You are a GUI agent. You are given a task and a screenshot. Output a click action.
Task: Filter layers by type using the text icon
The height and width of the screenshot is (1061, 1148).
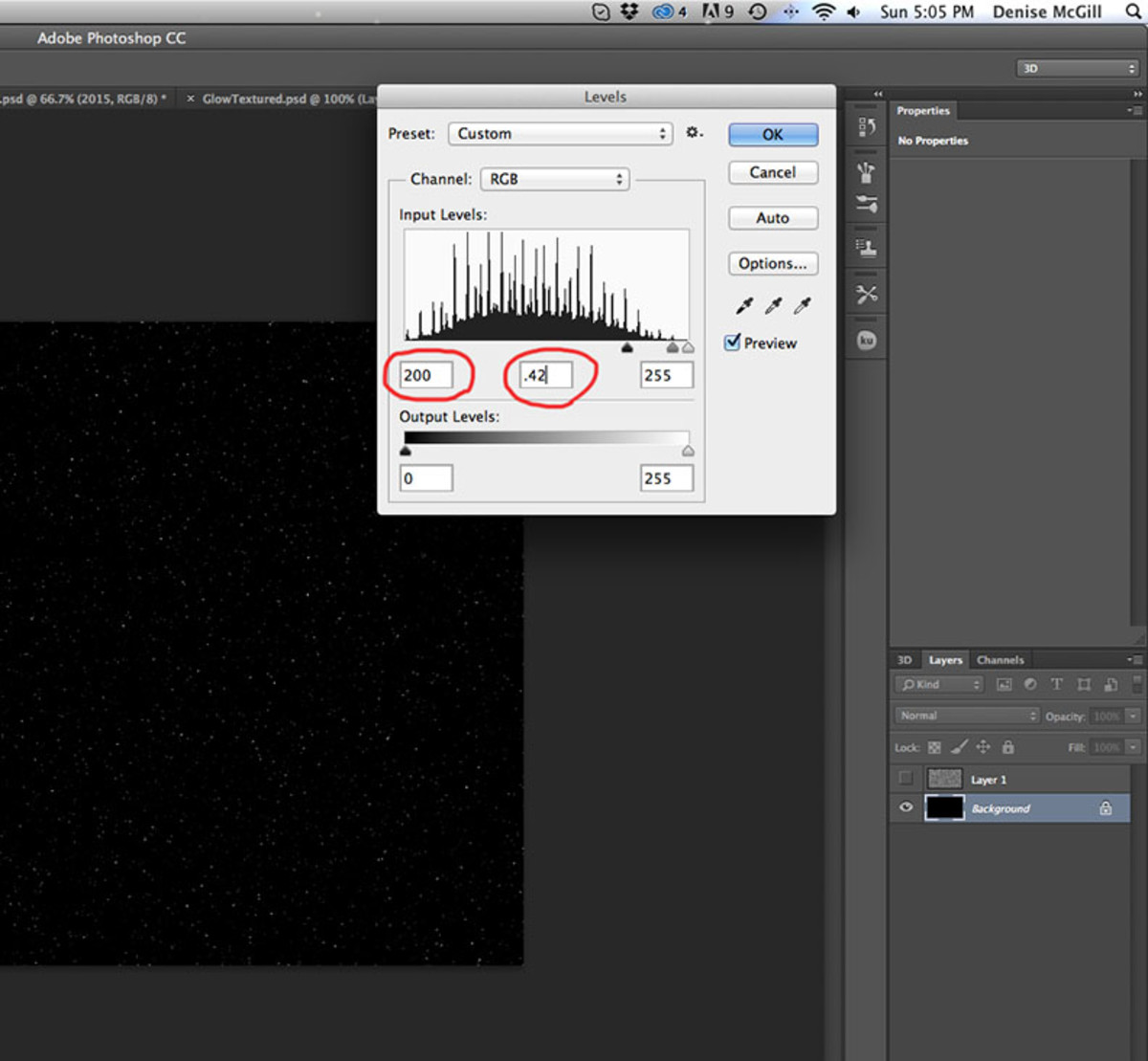tap(1057, 684)
